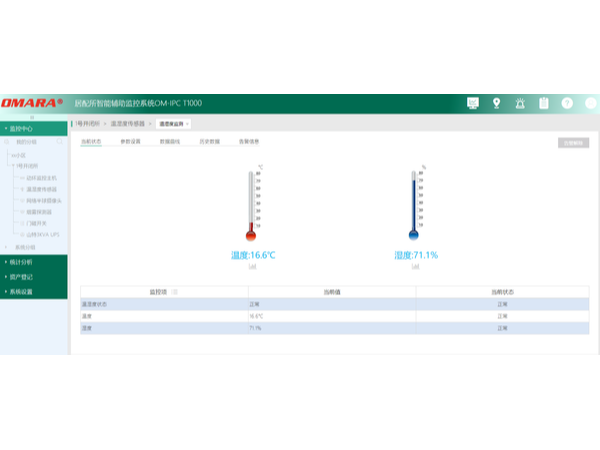Switch to the 参数设置 tab
Screen dimensions: 600x450
tap(131, 142)
